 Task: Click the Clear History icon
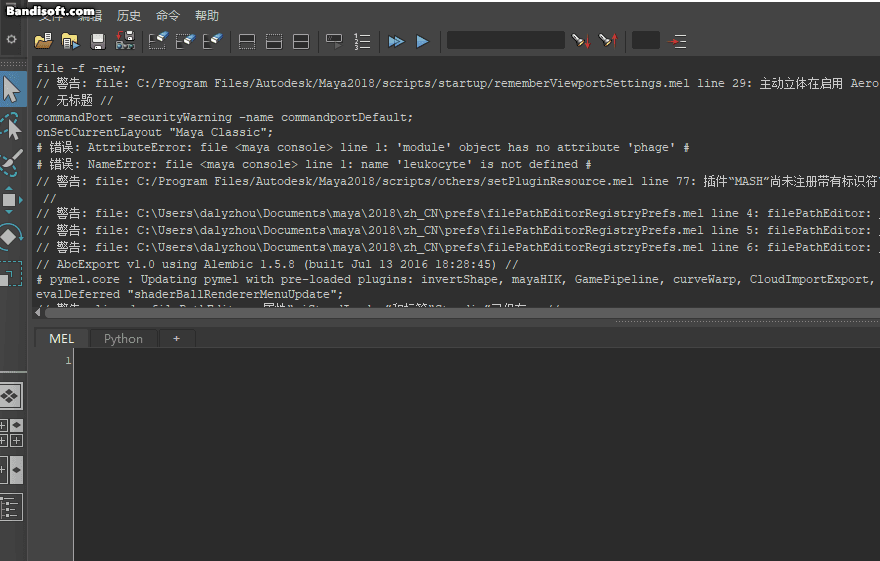(x=158, y=41)
